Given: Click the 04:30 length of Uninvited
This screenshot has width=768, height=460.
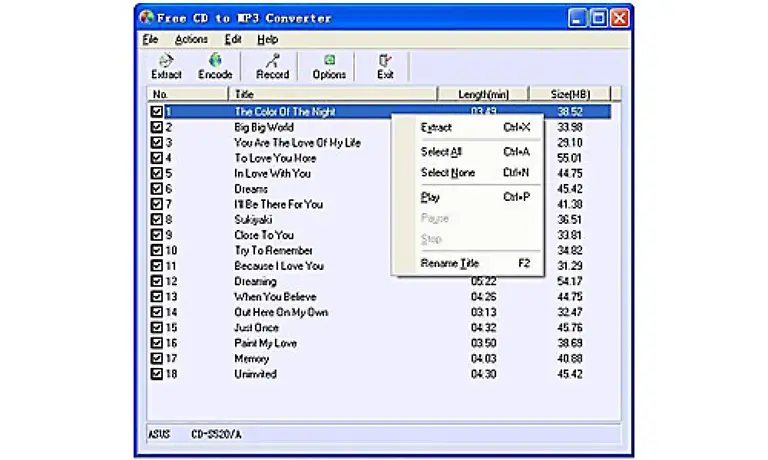Looking at the screenshot, I should (x=483, y=374).
